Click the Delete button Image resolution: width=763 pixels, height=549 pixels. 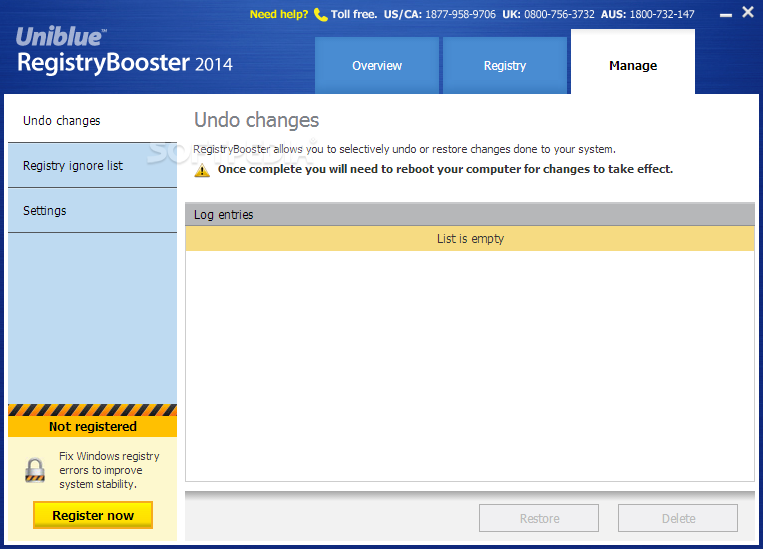coord(678,518)
